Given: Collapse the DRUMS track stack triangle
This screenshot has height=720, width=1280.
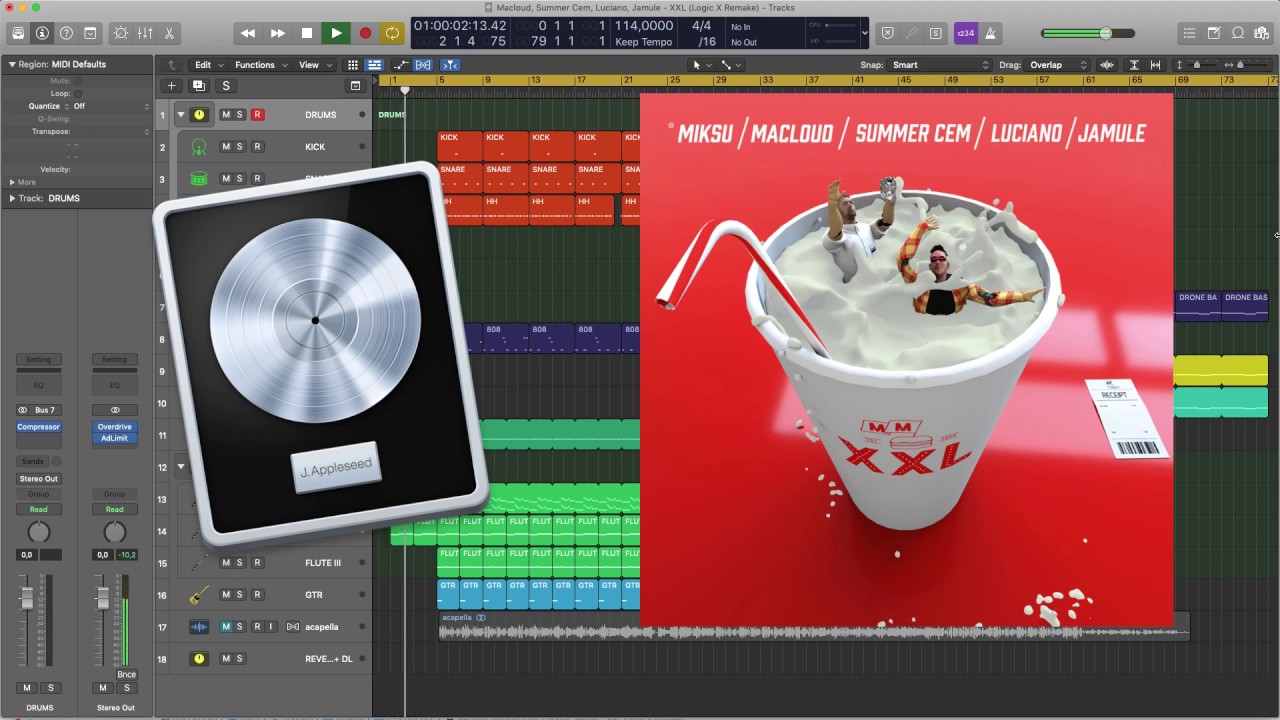Looking at the screenshot, I should tap(181, 115).
